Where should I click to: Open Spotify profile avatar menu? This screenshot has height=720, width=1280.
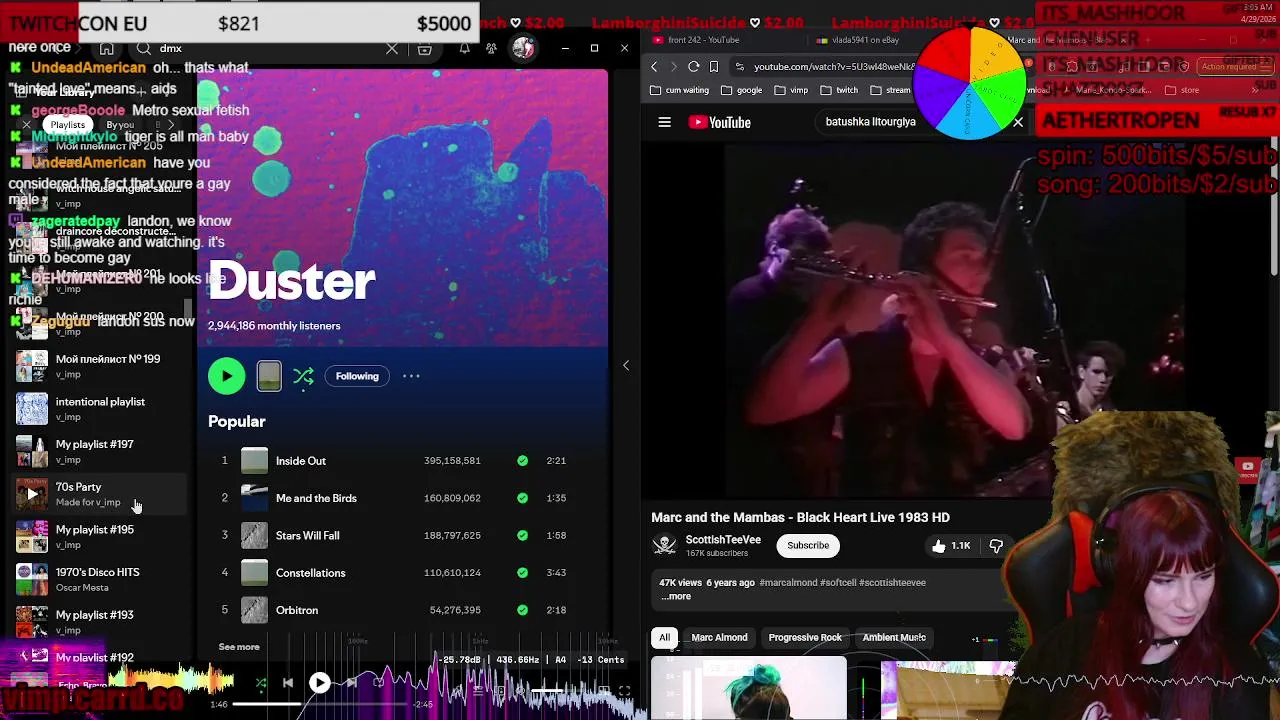[x=523, y=48]
